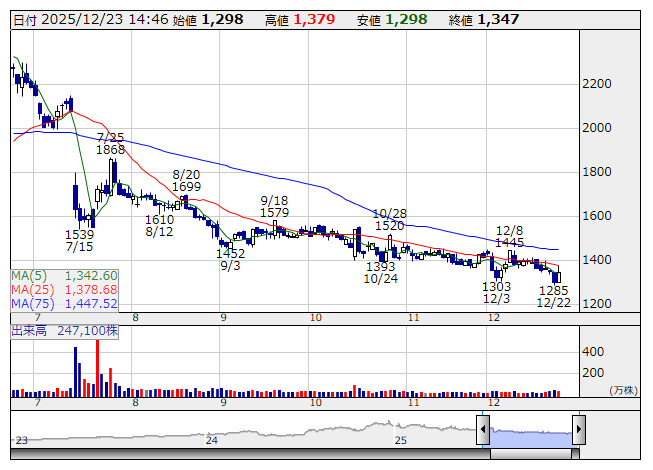Click the tallest red volume bar

click(97, 370)
